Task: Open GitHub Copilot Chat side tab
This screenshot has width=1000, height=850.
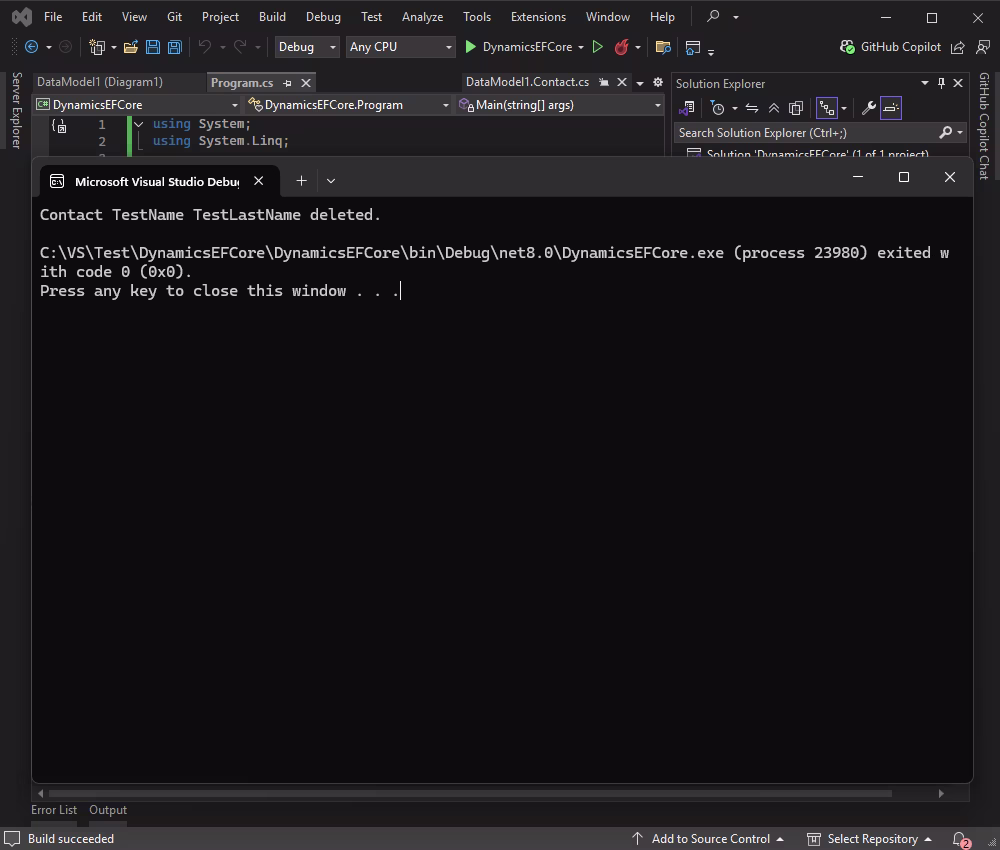Action: (983, 126)
